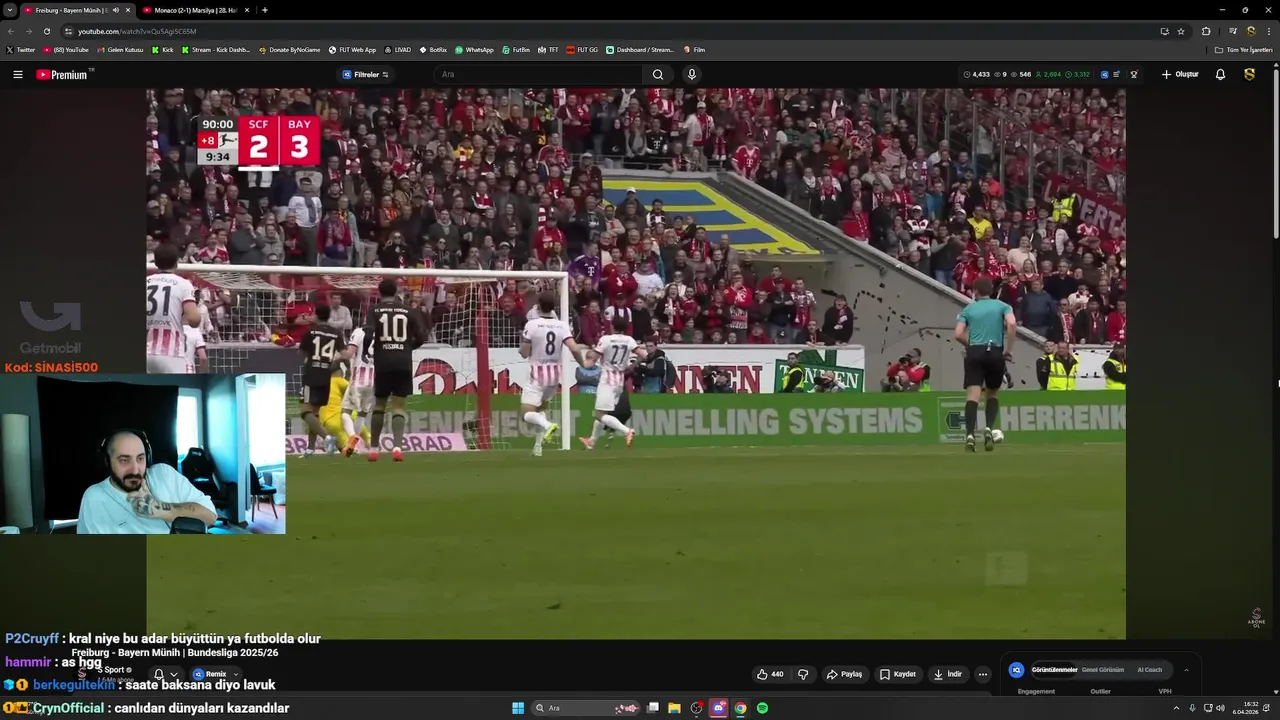Click the Paylaş share button
This screenshot has height=720, width=1280.
point(844,674)
